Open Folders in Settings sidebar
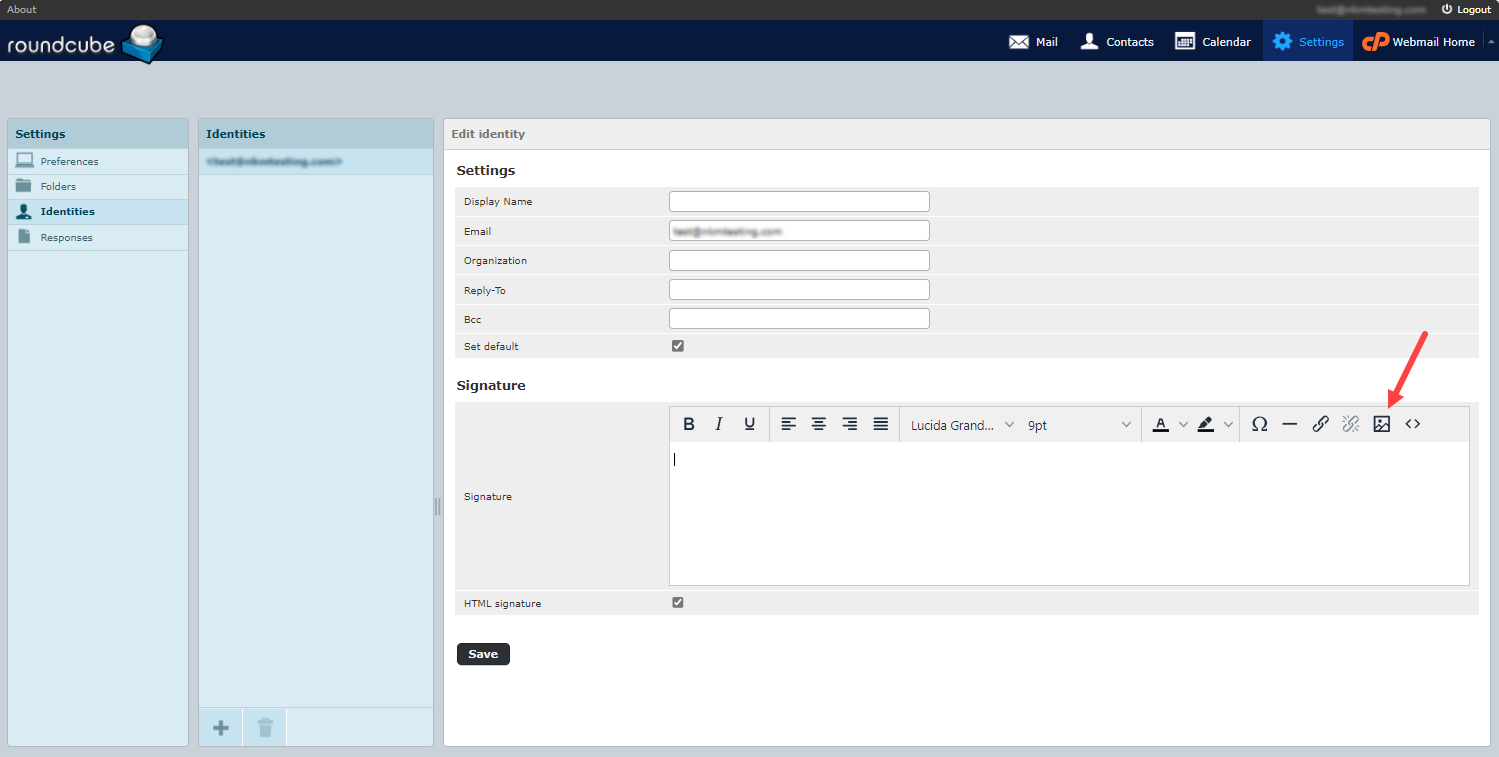 point(98,187)
